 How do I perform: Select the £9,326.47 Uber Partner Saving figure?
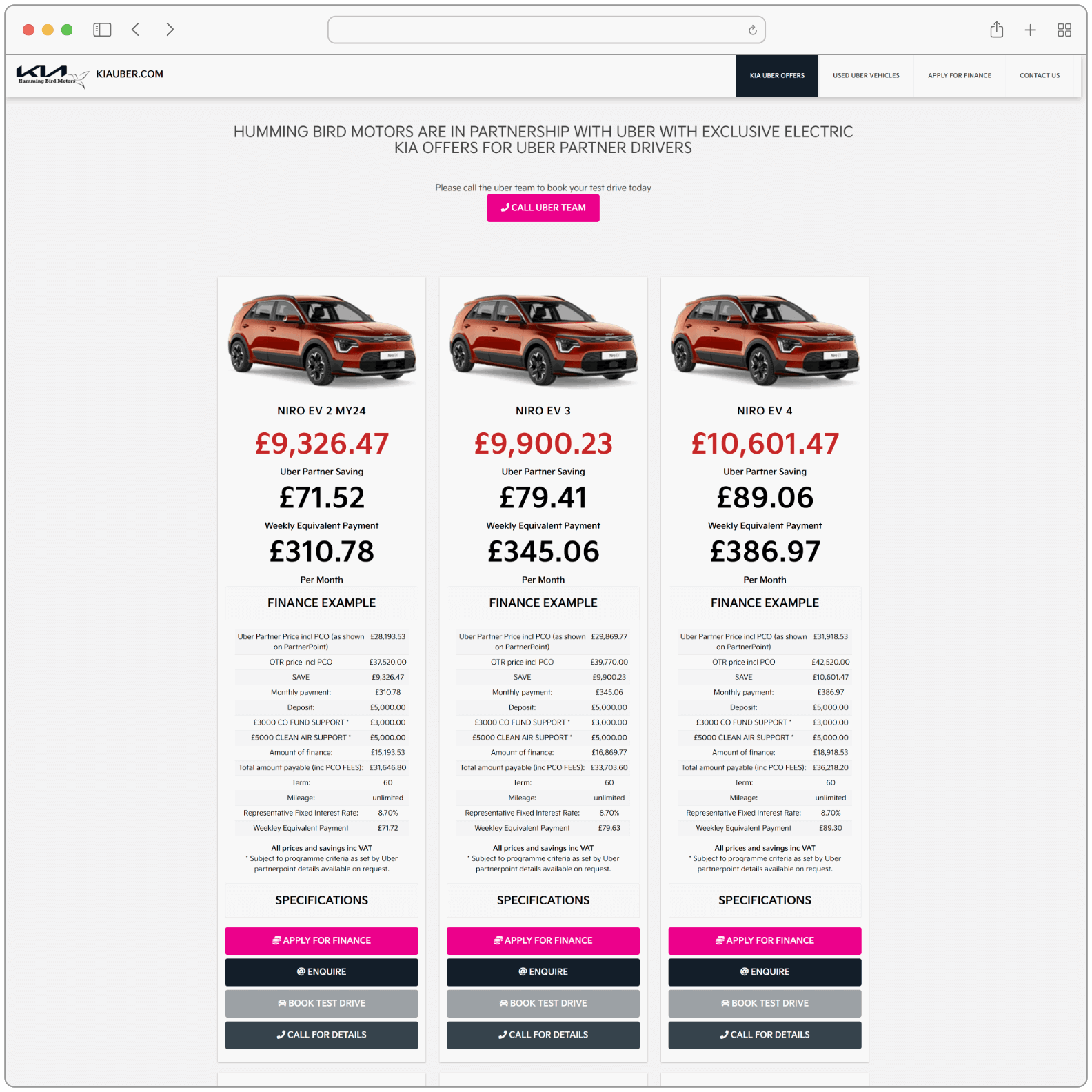coord(322,444)
